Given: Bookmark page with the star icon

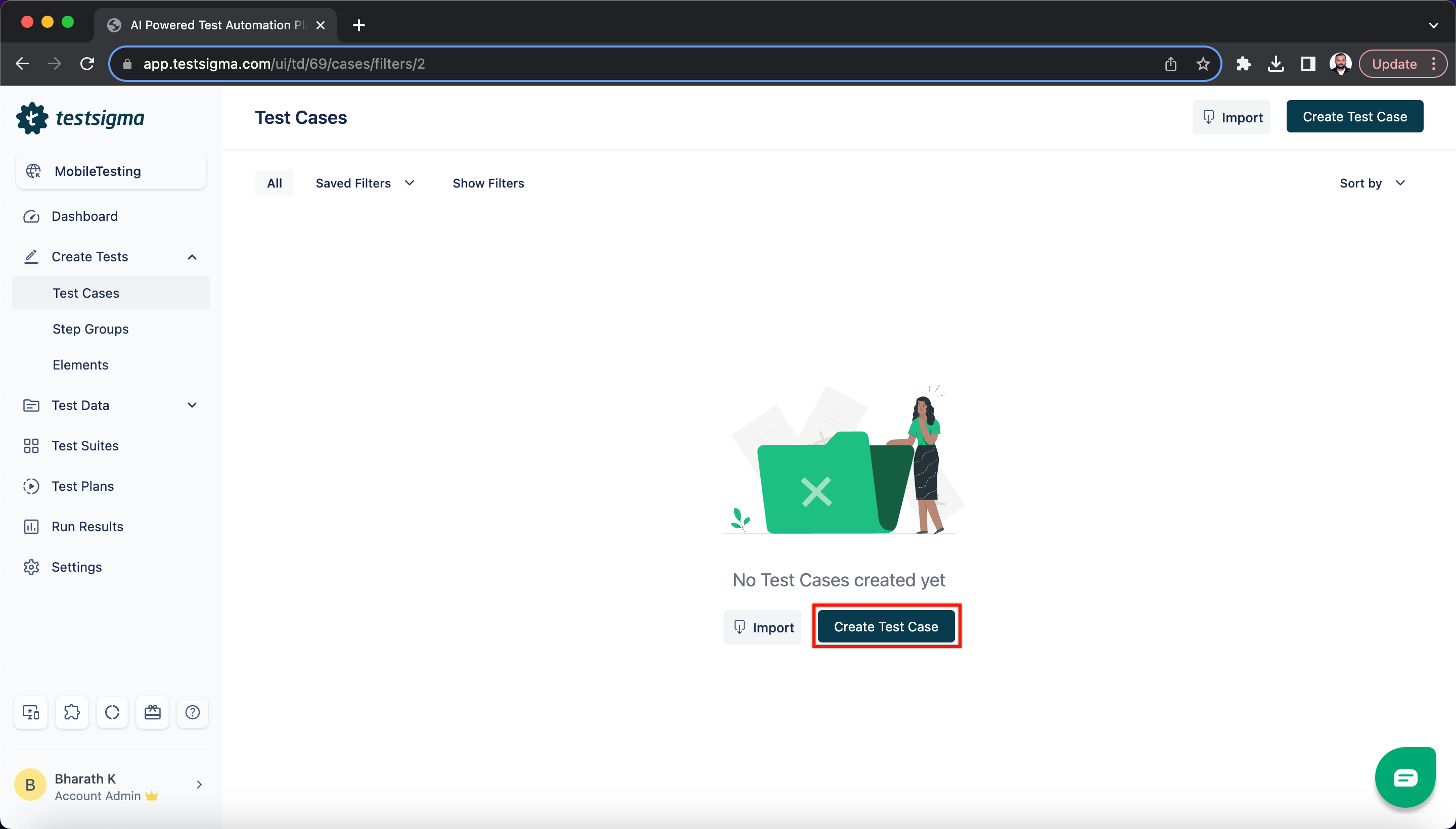Looking at the screenshot, I should pos(1202,64).
